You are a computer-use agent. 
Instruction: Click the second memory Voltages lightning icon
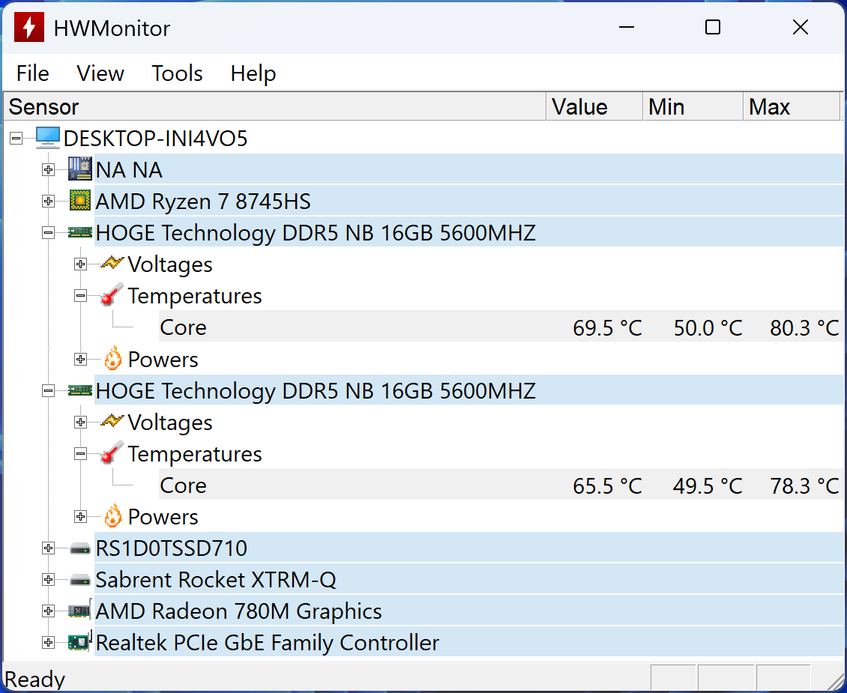[x=112, y=421]
